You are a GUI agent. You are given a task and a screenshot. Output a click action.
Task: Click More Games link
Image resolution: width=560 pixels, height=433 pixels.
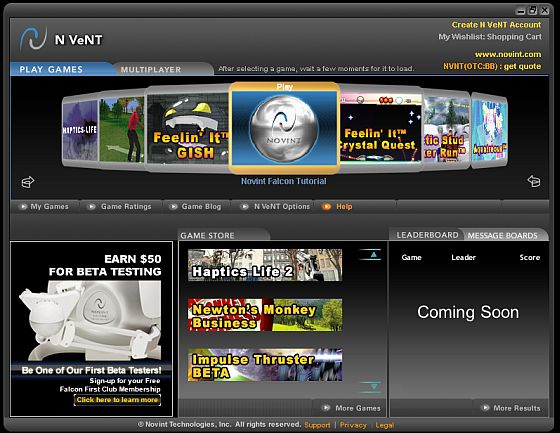tap(358, 408)
